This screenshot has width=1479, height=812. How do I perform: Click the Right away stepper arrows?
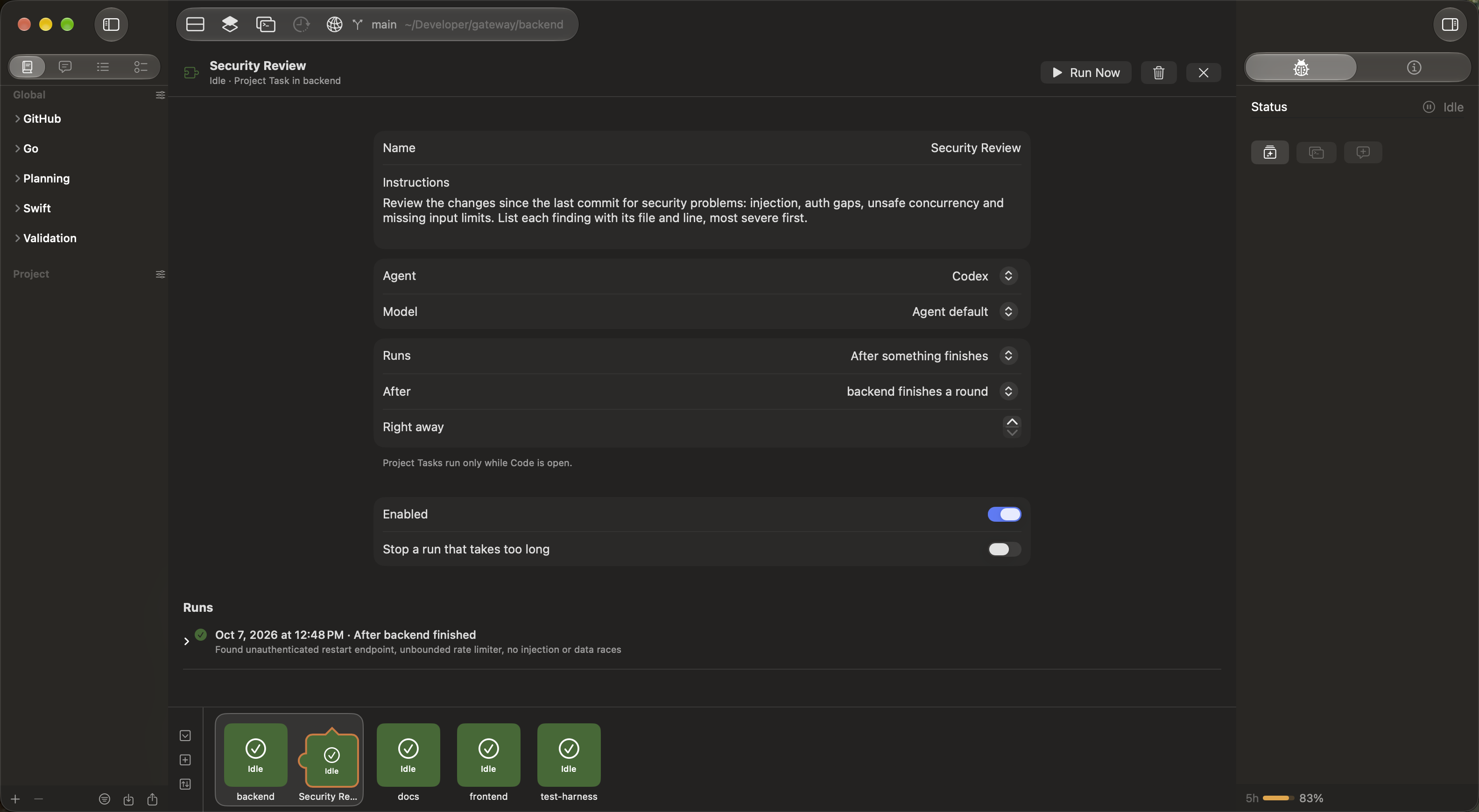(x=1012, y=427)
